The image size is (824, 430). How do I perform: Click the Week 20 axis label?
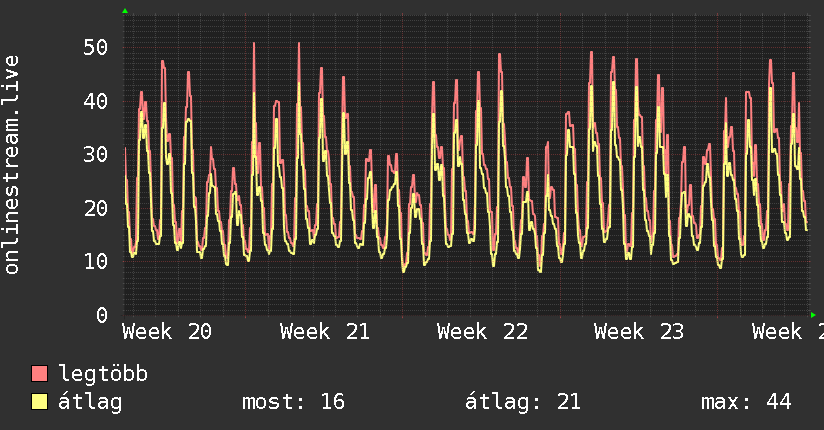pos(167,332)
